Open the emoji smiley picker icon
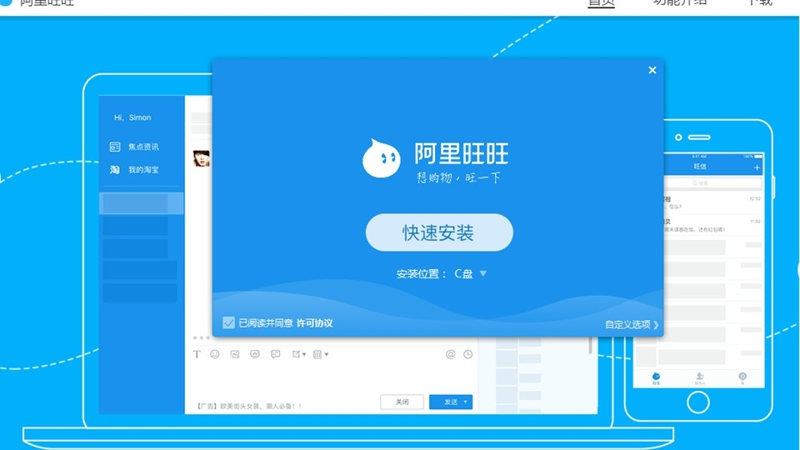This screenshot has width=800, height=450. [x=215, y=354]
